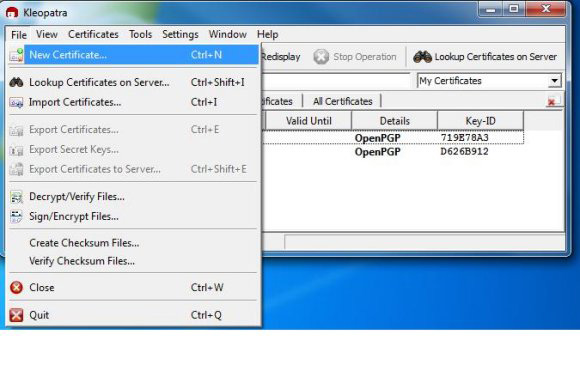Select Export Secret Keys... menu entry
580x371 pixels.
pos(134,150)
